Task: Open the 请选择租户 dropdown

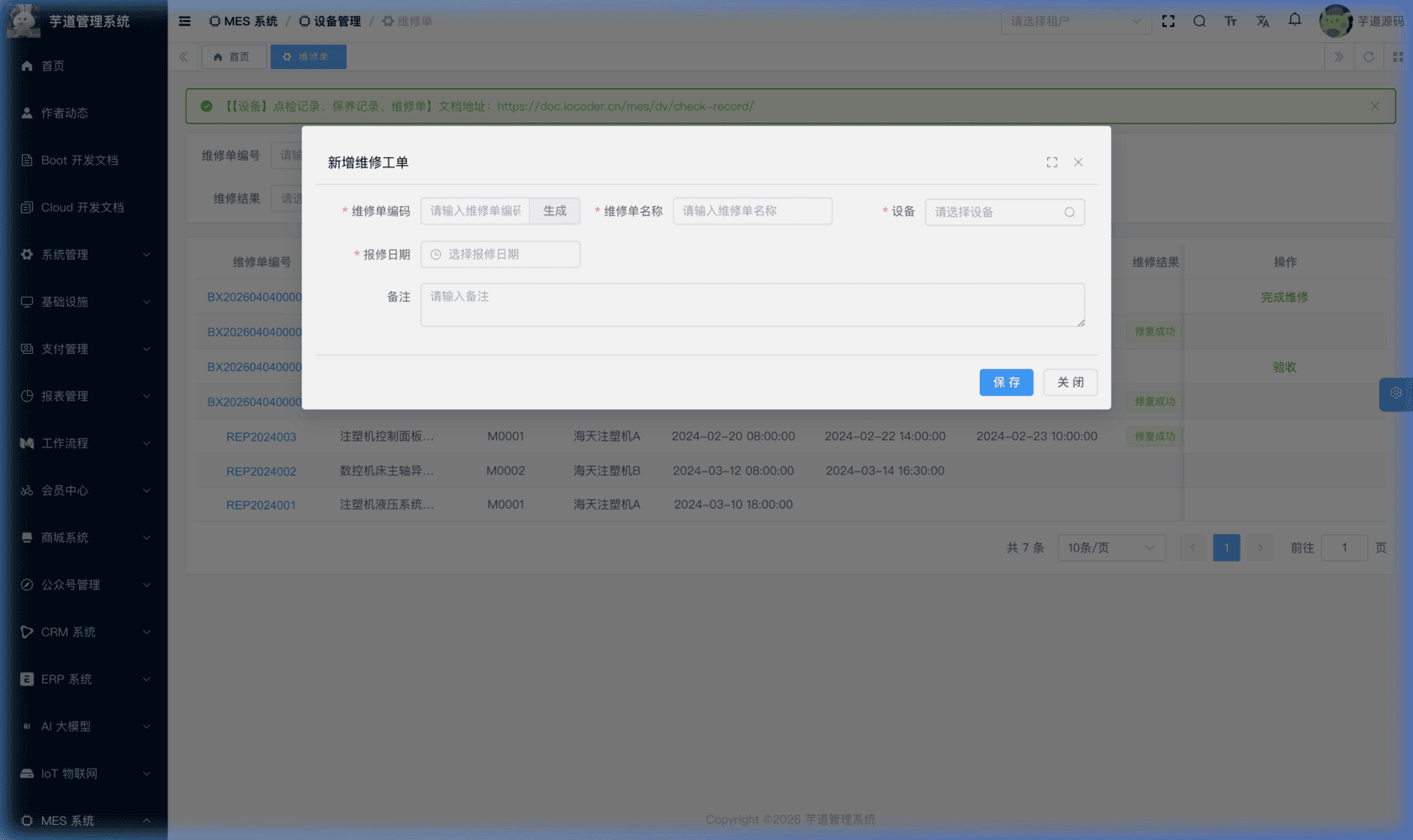Action: coord(1077,21)
